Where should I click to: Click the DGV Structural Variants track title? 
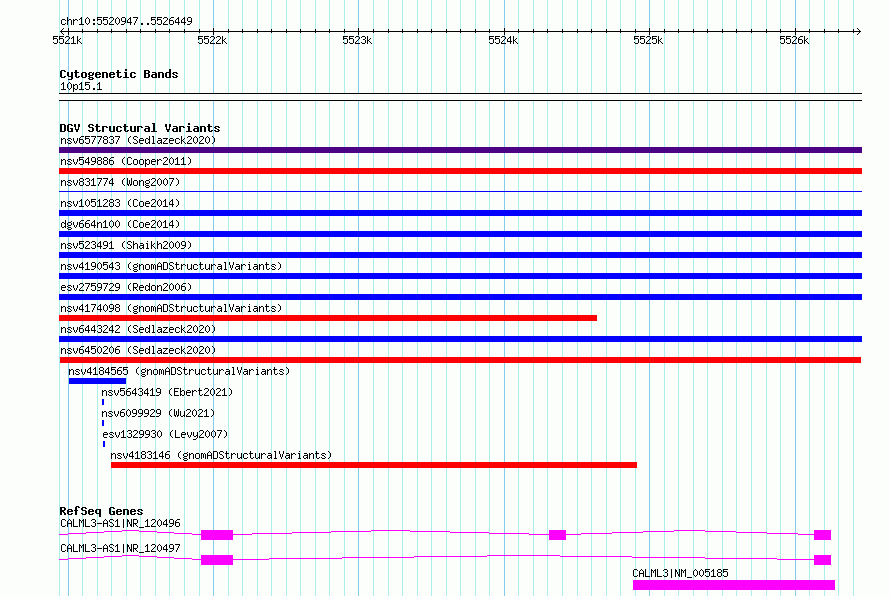(x=140, y=128)
